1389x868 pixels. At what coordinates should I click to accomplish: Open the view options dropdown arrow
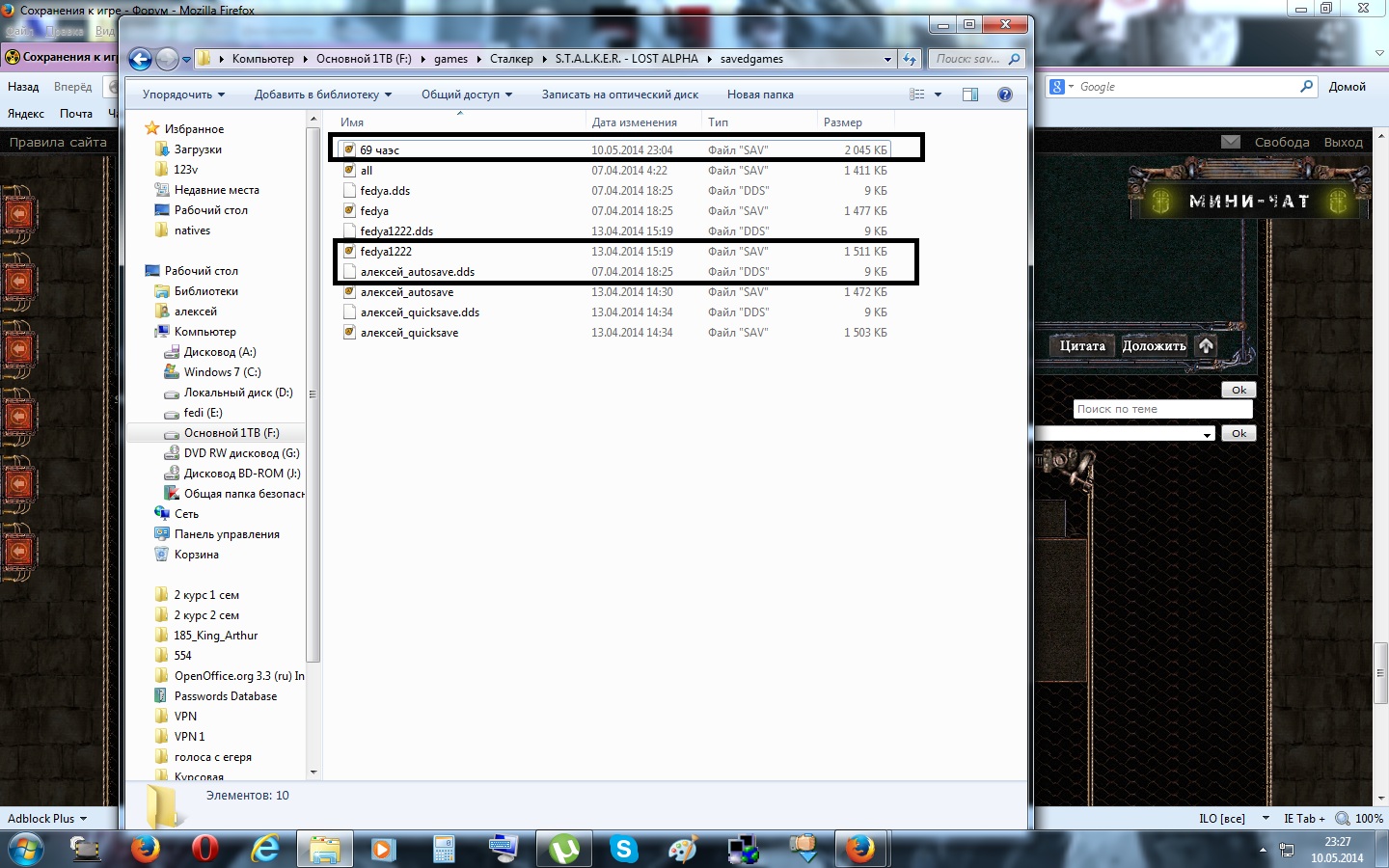click(938, 95)
